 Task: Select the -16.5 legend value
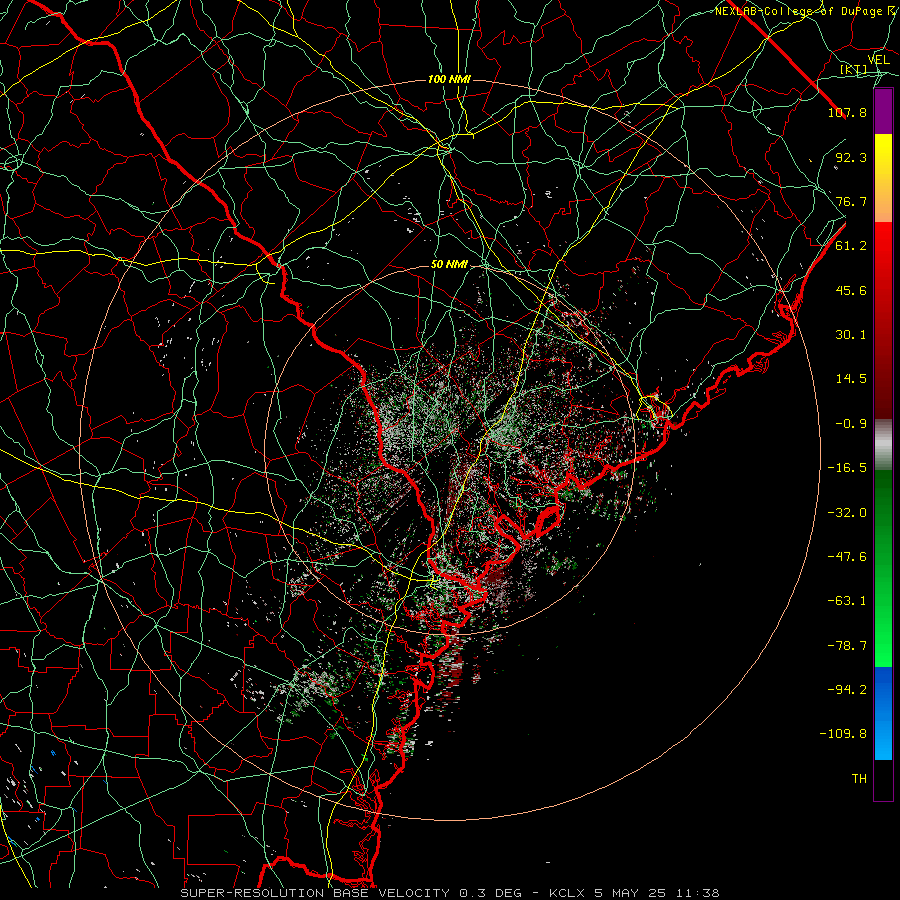pos(847,468)
